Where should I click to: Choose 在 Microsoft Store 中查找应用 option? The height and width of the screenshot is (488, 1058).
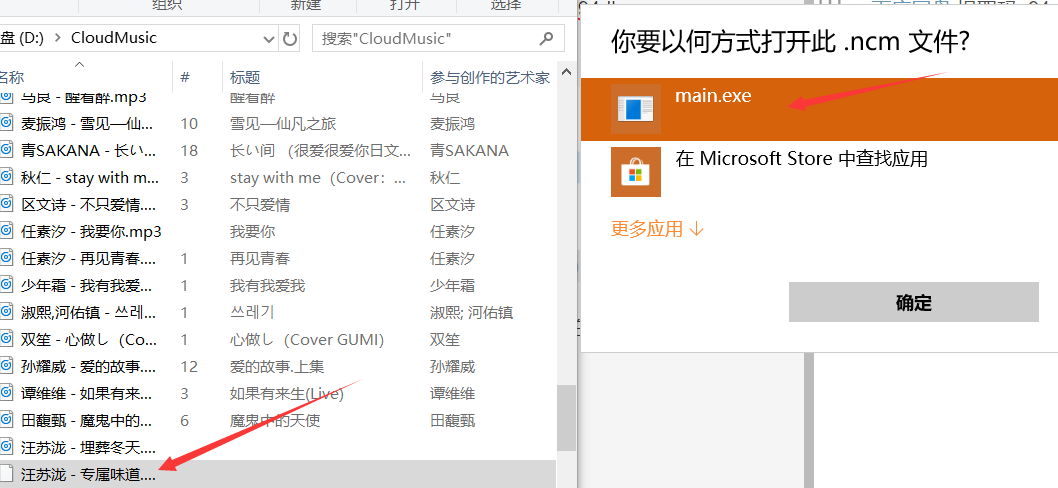coord(819,172)
